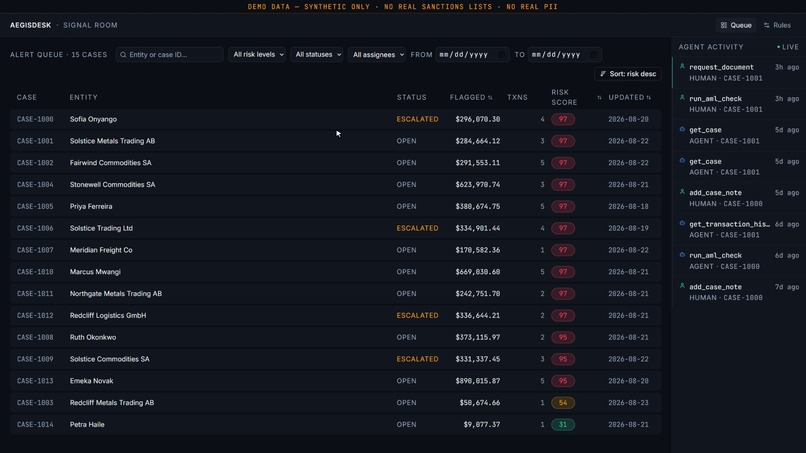Switch to the Queue view
806x453 pixels.
(x=736, y=25)
